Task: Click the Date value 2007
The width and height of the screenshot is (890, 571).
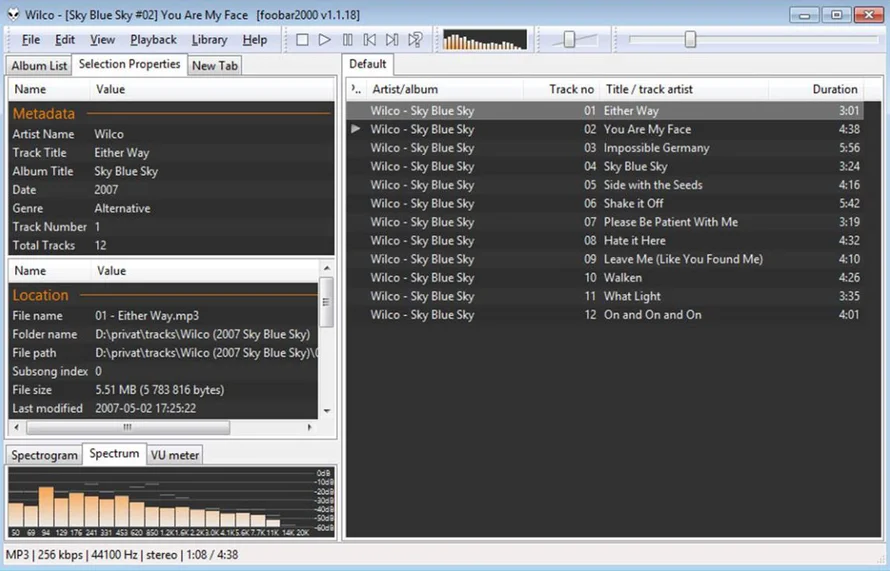Action: [106, 190]
